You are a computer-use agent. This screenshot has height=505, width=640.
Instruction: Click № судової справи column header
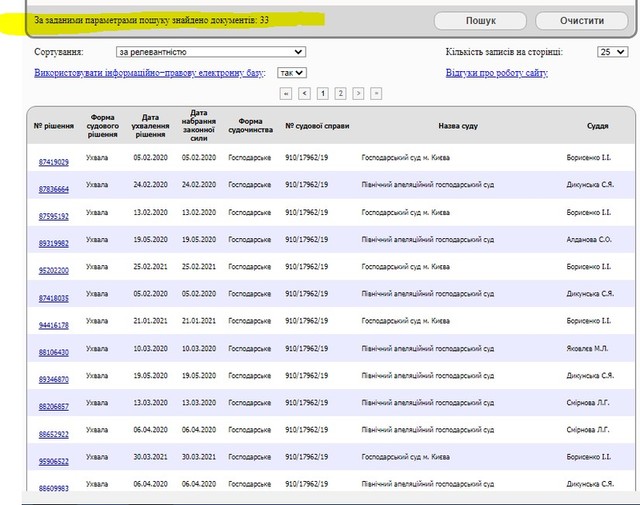pyautogui.click(x=317, y=126)
